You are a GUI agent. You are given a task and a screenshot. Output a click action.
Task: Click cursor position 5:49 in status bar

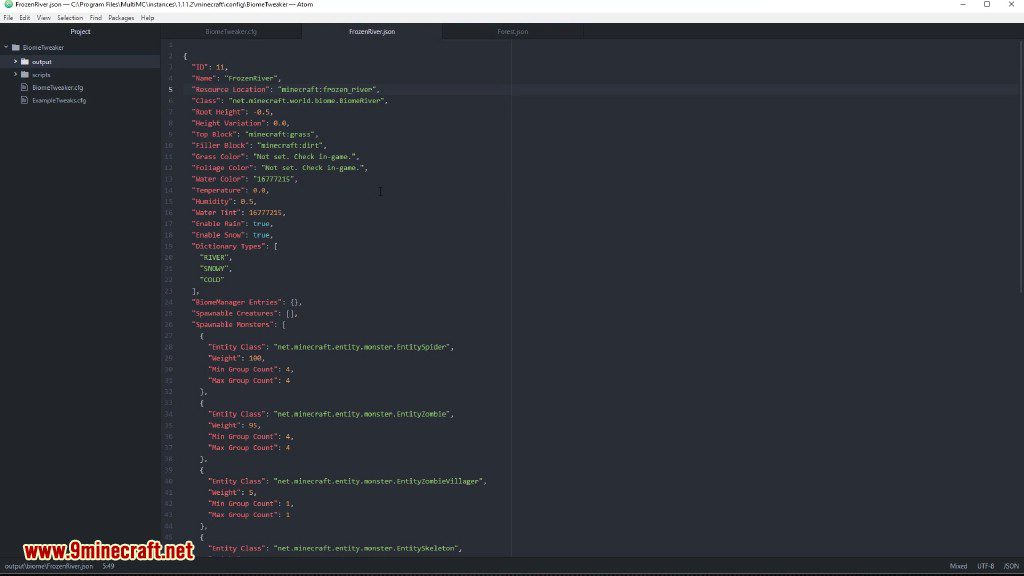[108, 566]
